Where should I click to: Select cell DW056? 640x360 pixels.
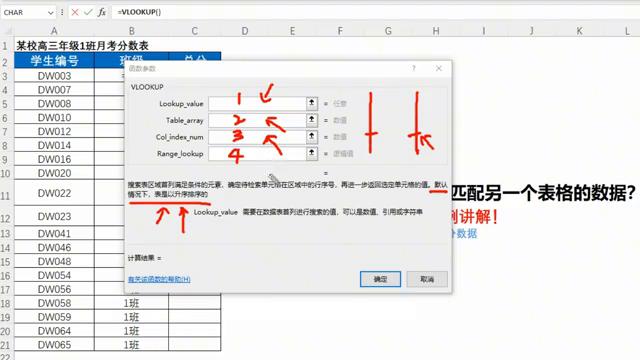[54, 289]
